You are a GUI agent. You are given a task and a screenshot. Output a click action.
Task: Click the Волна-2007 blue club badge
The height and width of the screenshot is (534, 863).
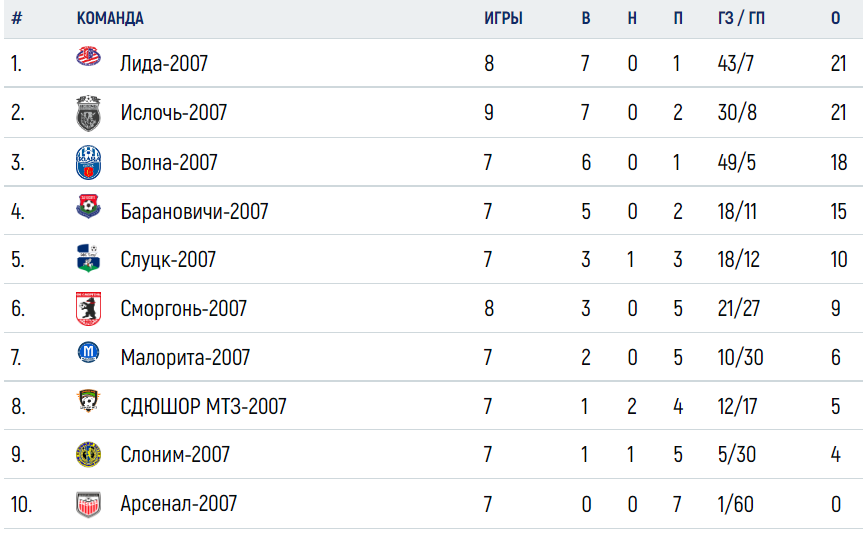[88, 162]
